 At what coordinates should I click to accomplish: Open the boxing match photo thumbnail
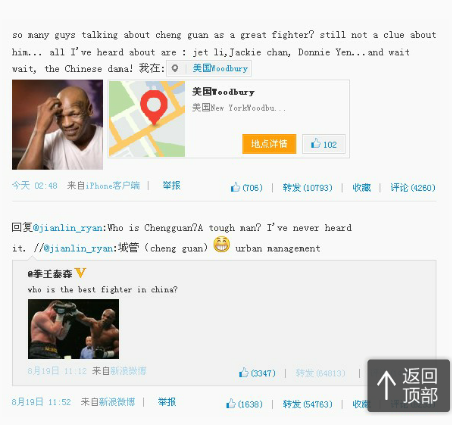point(73,329)
